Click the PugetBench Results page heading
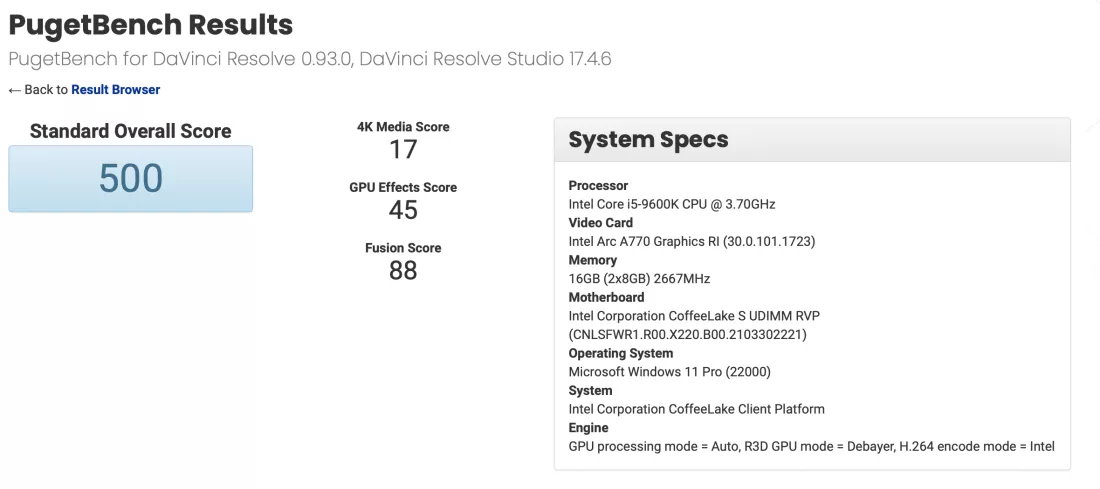 coord(151,25)
